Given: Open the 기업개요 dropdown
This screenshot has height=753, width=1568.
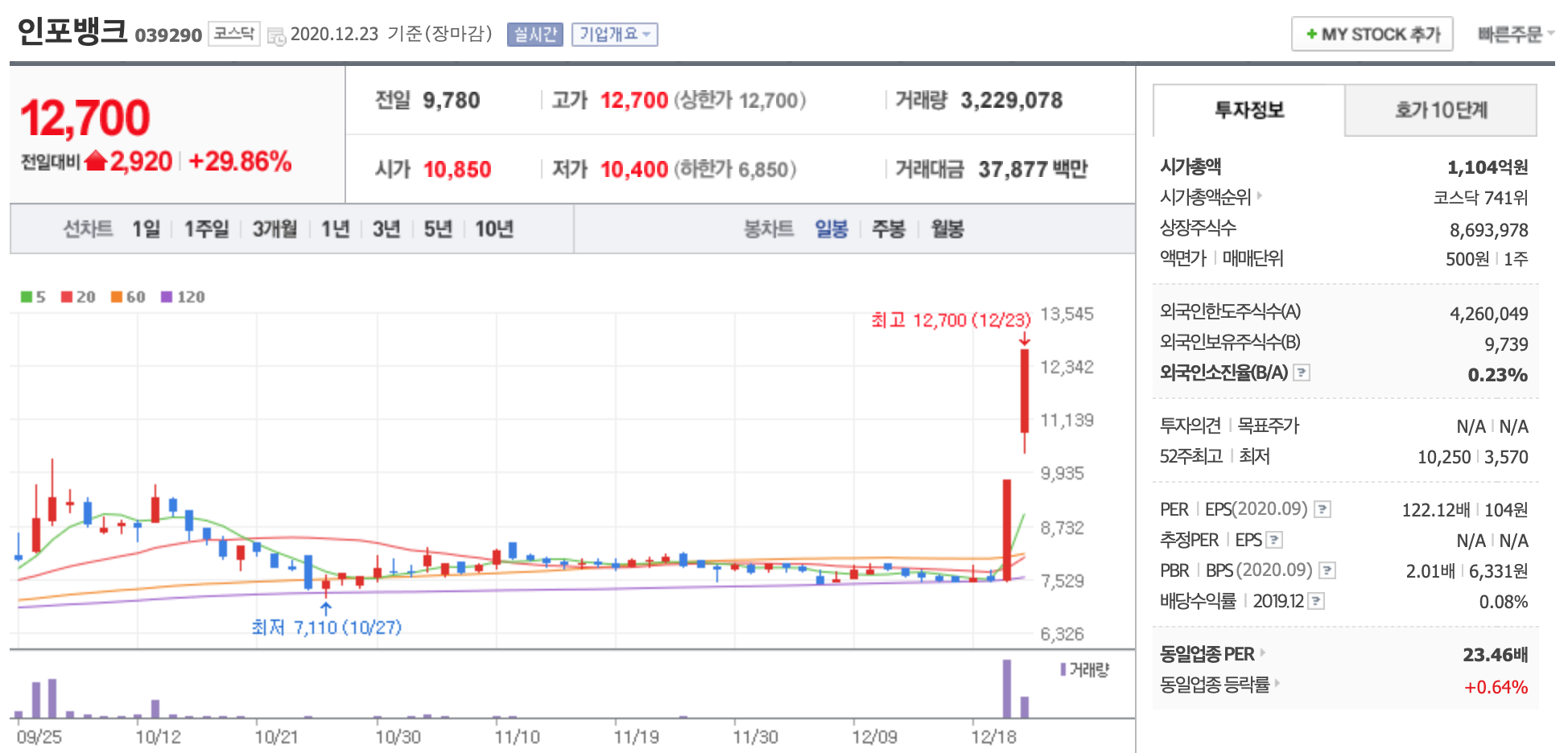Looking at the screenshot, I should coord(615,35).
